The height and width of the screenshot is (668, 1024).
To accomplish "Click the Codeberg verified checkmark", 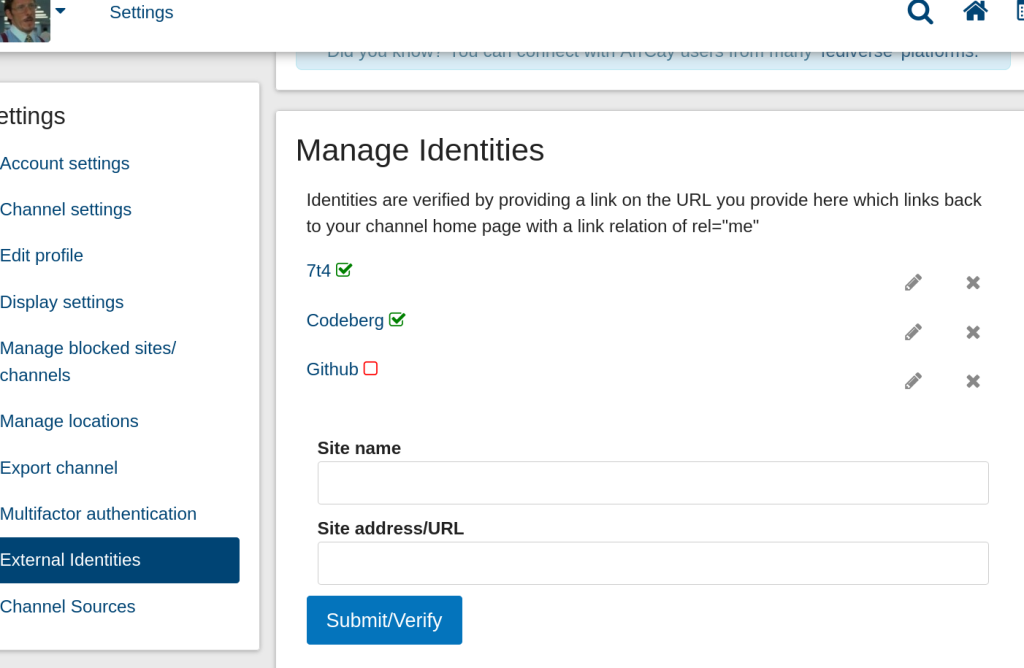I will click(x=397, y=319).
